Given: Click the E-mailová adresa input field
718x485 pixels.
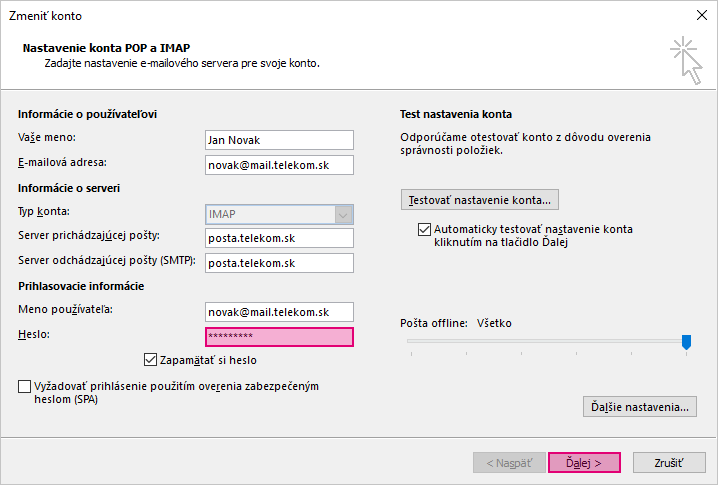Looking at the screenshot, I should tap(279, 165).
